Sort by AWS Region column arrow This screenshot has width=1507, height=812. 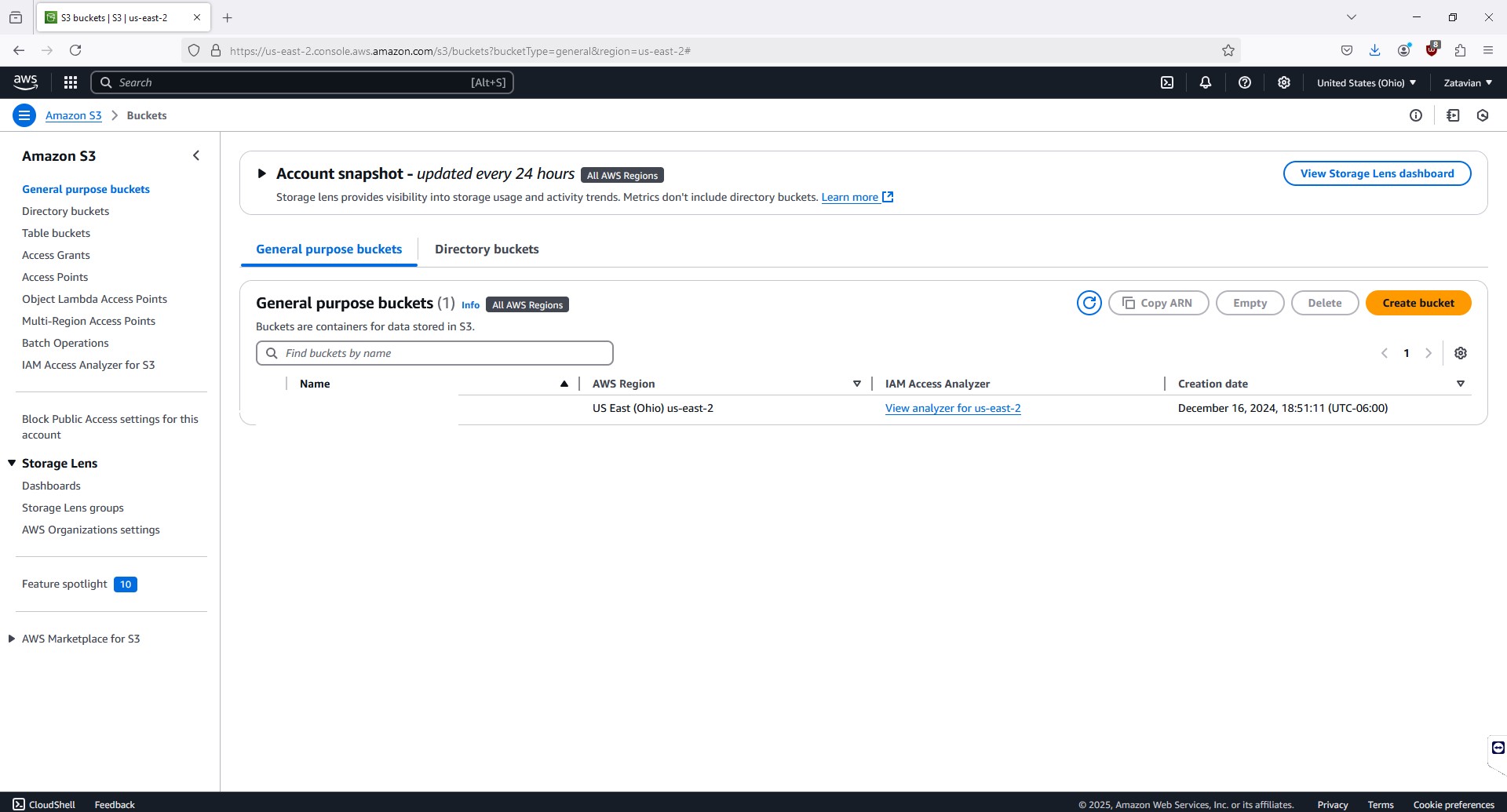[857, 384]
